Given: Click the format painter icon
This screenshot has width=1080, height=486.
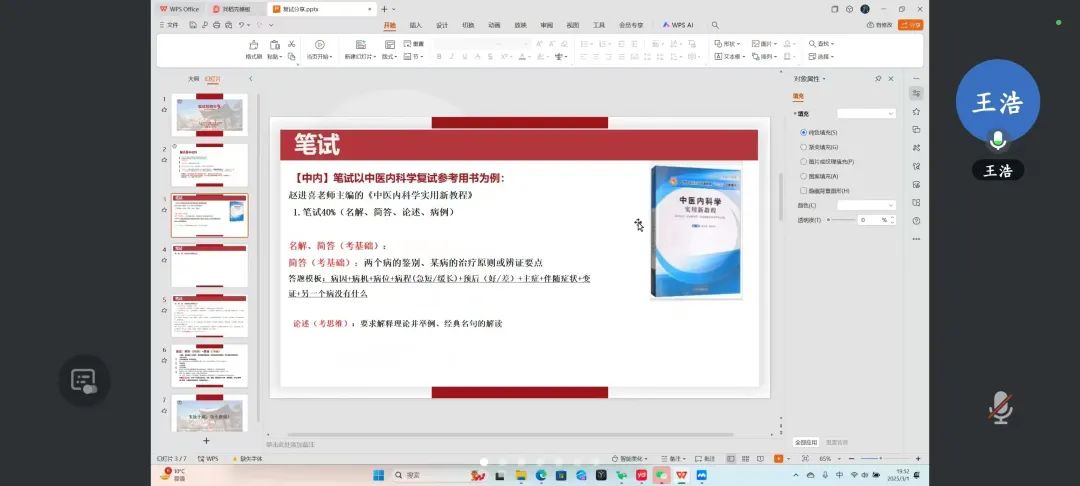Looking at the screenshot, I should point(253,45).
